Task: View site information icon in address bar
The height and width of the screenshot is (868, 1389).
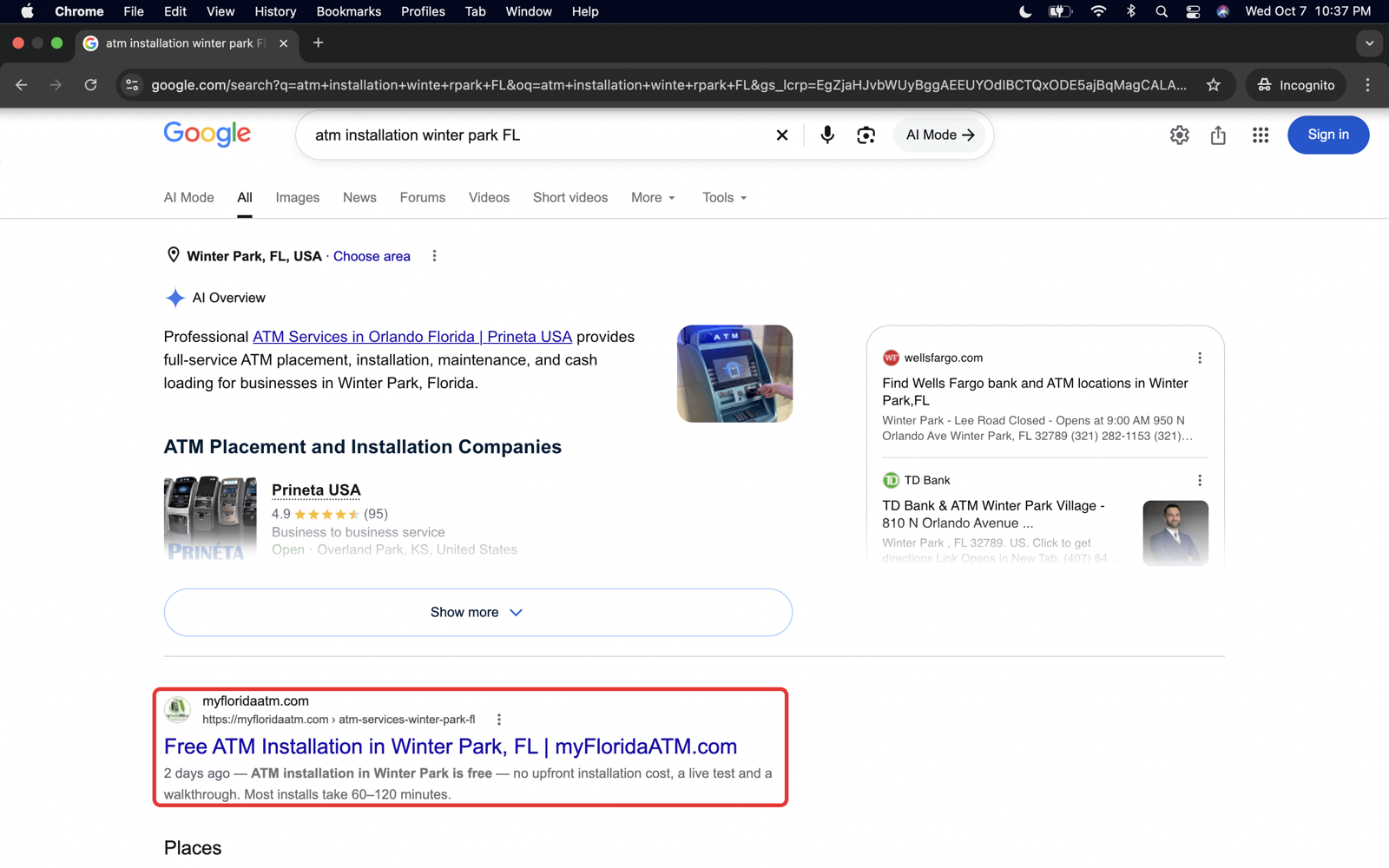Action: pyautogui.click(x=132, y=85)
